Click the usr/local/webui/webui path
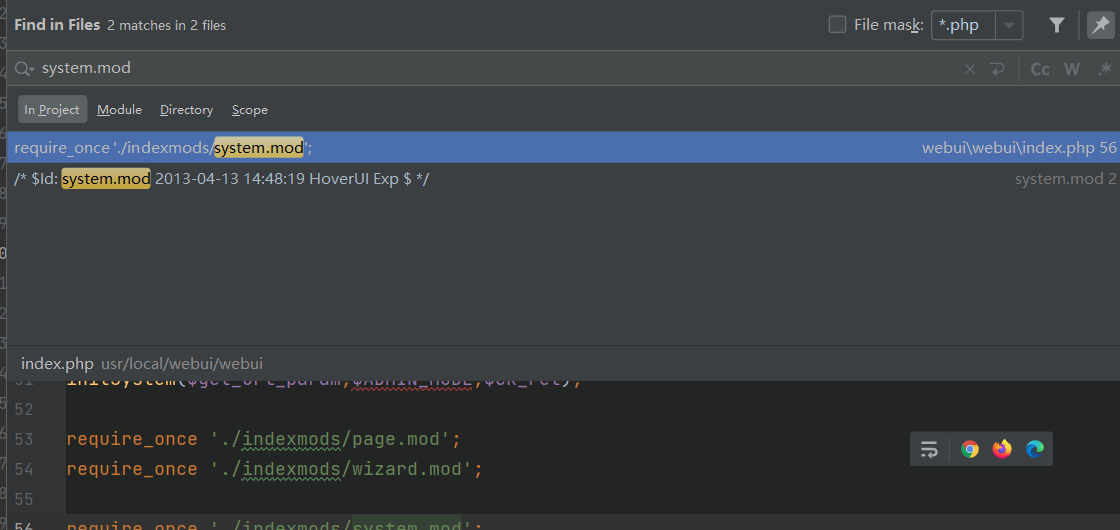 (182, 364)
